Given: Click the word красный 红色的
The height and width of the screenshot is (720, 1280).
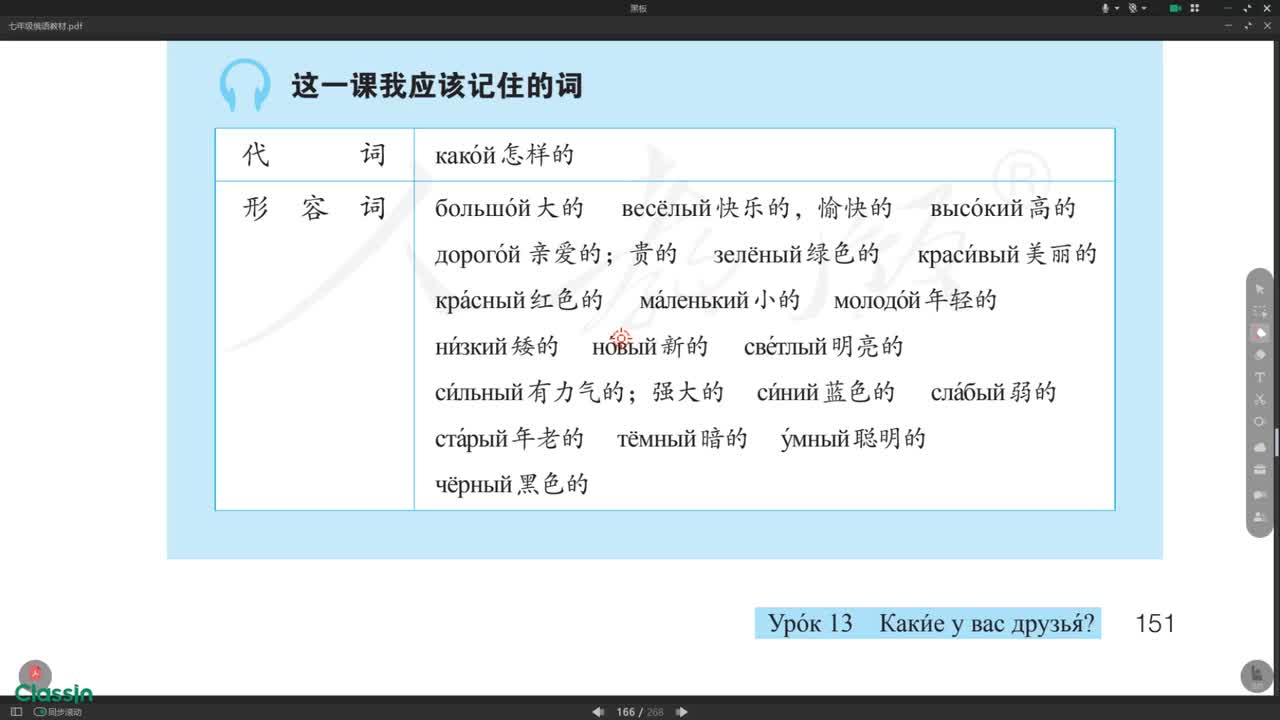Looking at the screenshot, I should coord(519,300).
